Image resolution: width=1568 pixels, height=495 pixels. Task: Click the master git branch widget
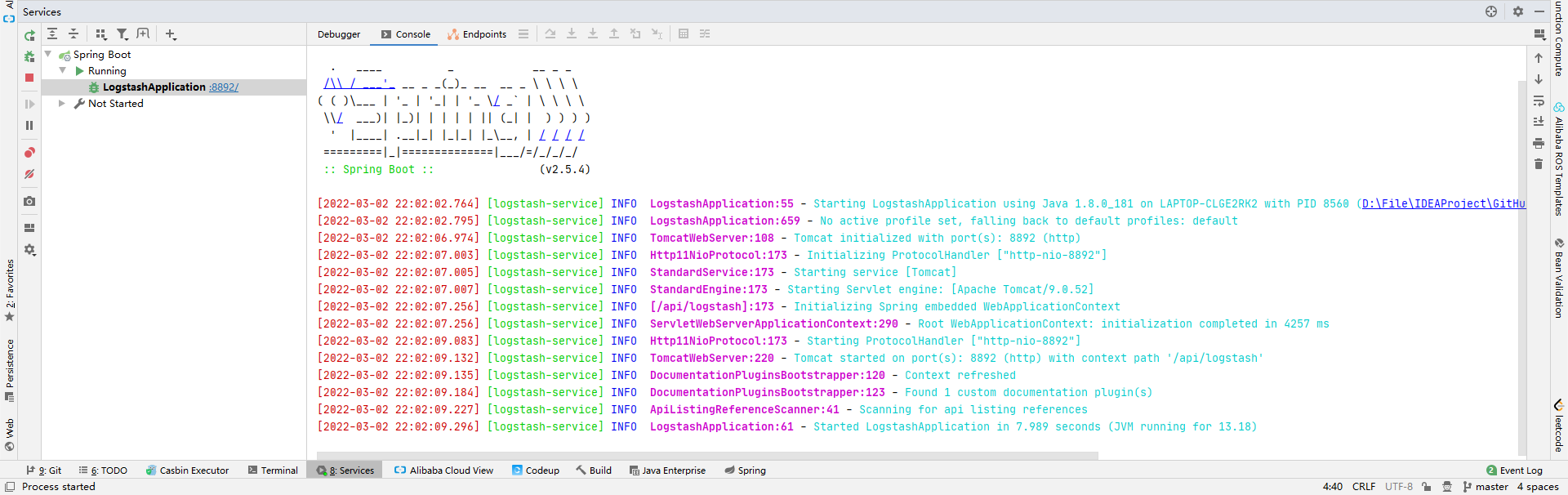[1486, 487]
